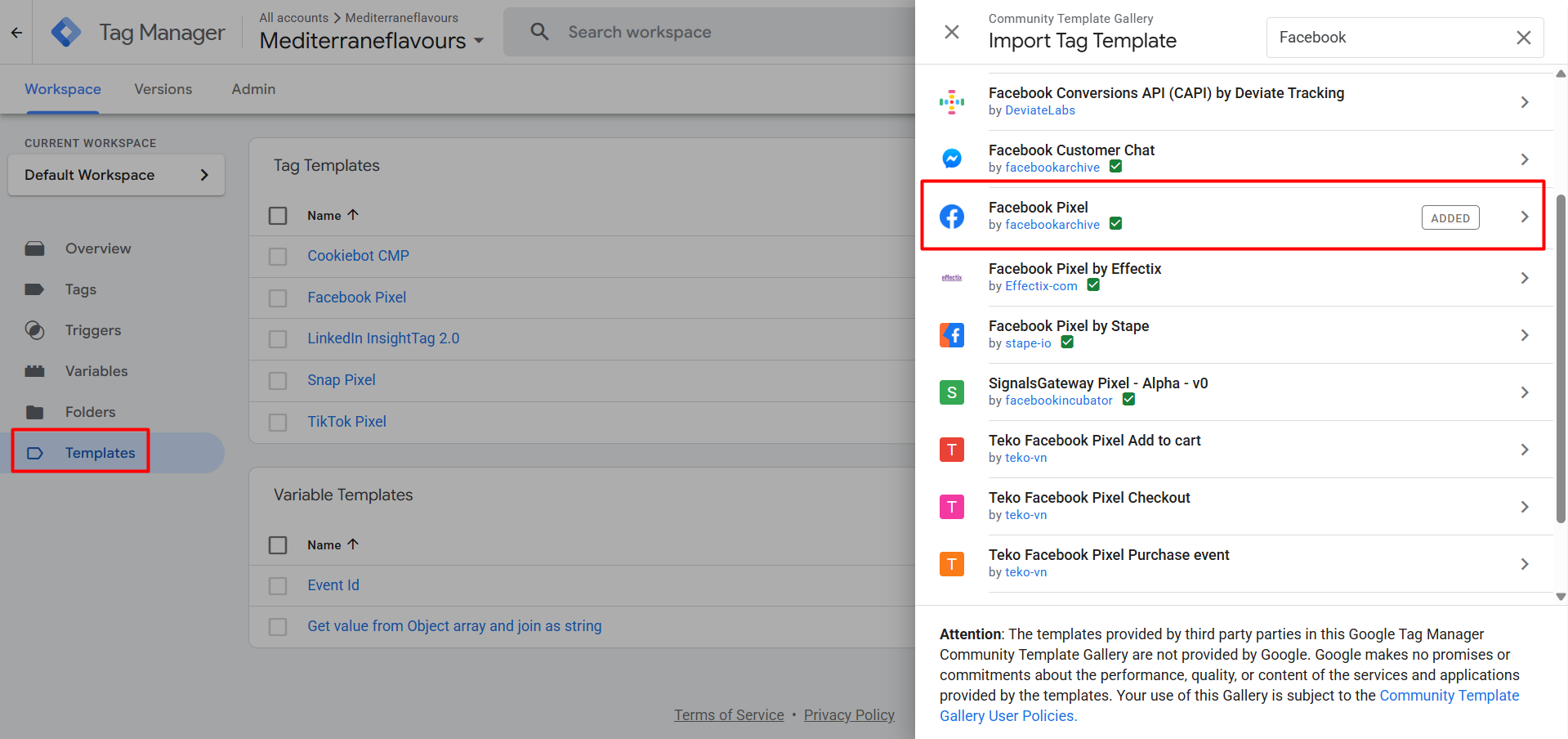Clear the Facebook search text

[1523, 38]
